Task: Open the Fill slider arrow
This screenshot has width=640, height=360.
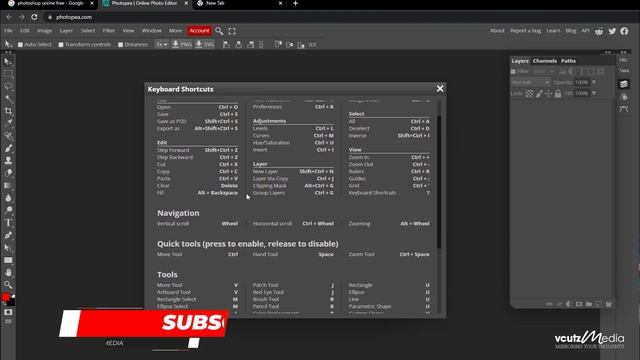Action: (594, 93)
